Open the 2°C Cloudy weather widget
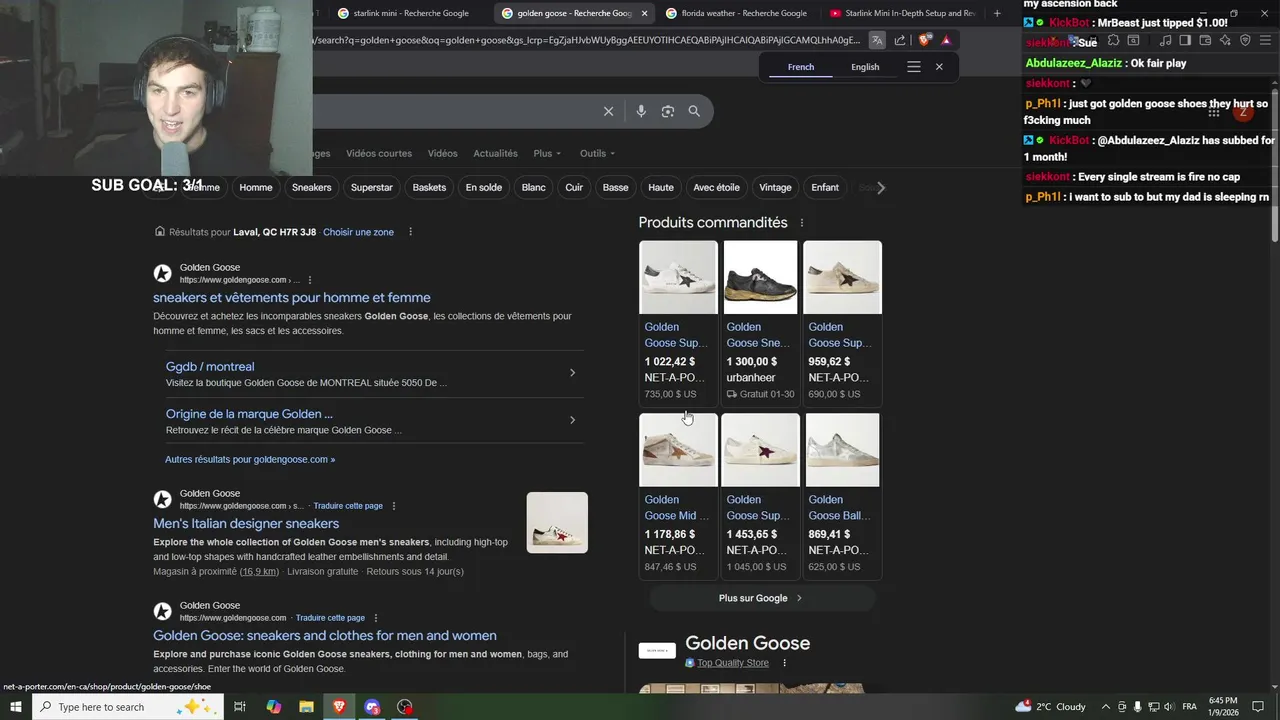This screenshot has width=1280, height=720. [1050, 707]
